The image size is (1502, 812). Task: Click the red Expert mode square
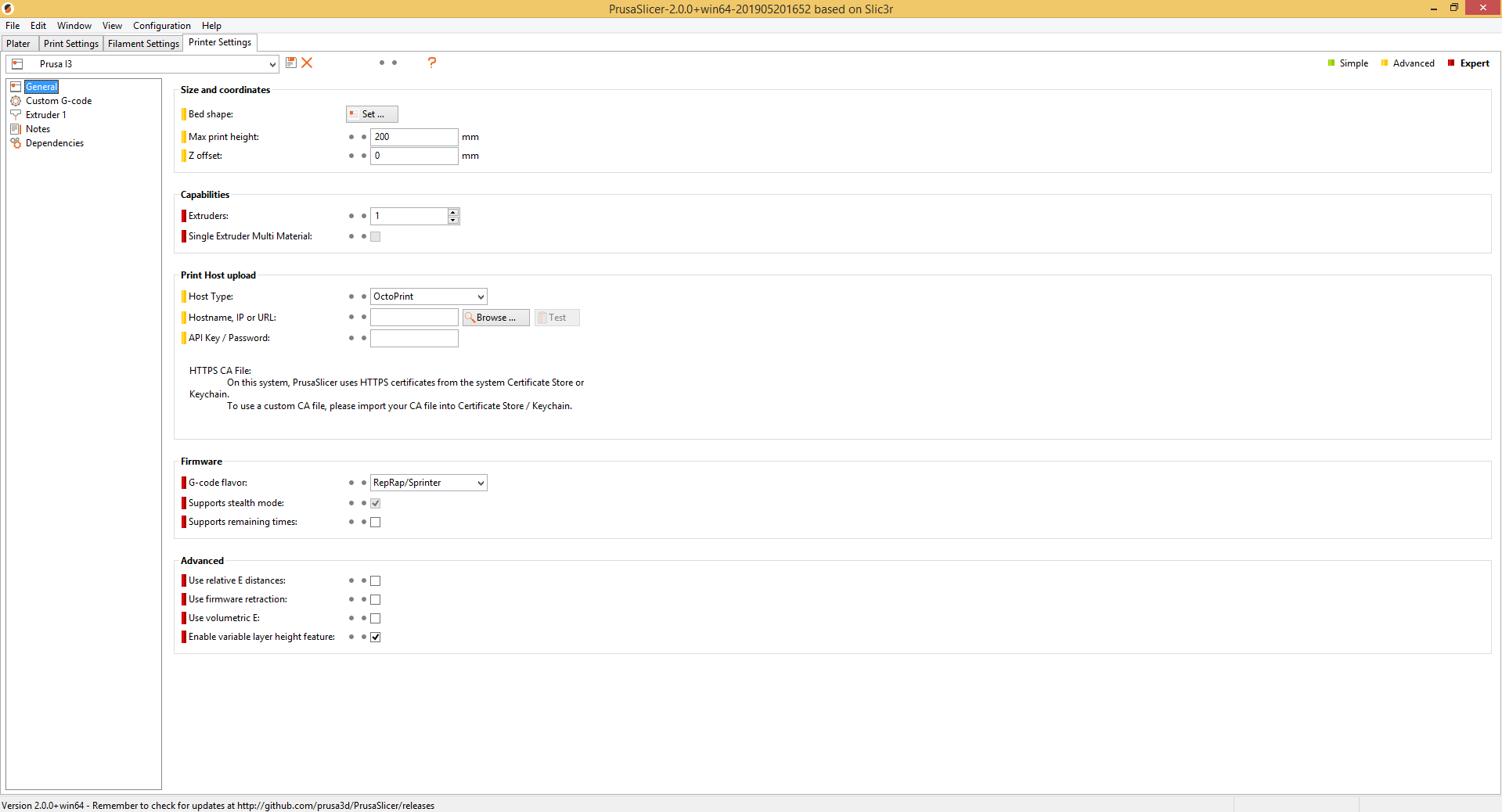1451,63
